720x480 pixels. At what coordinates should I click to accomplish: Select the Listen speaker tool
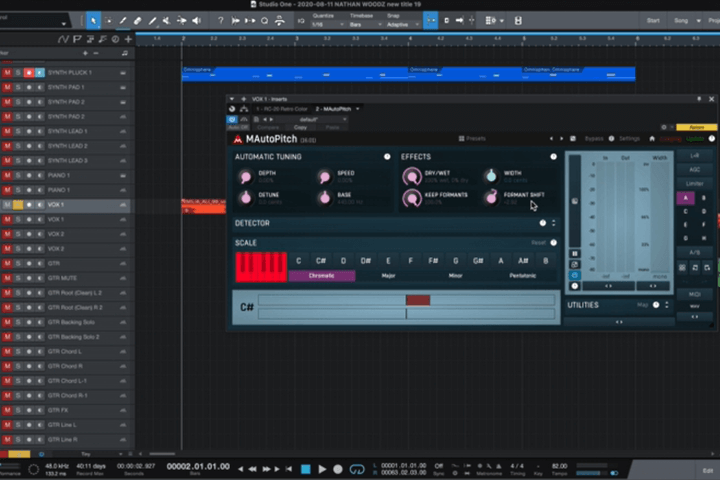[x=197, y=21]
